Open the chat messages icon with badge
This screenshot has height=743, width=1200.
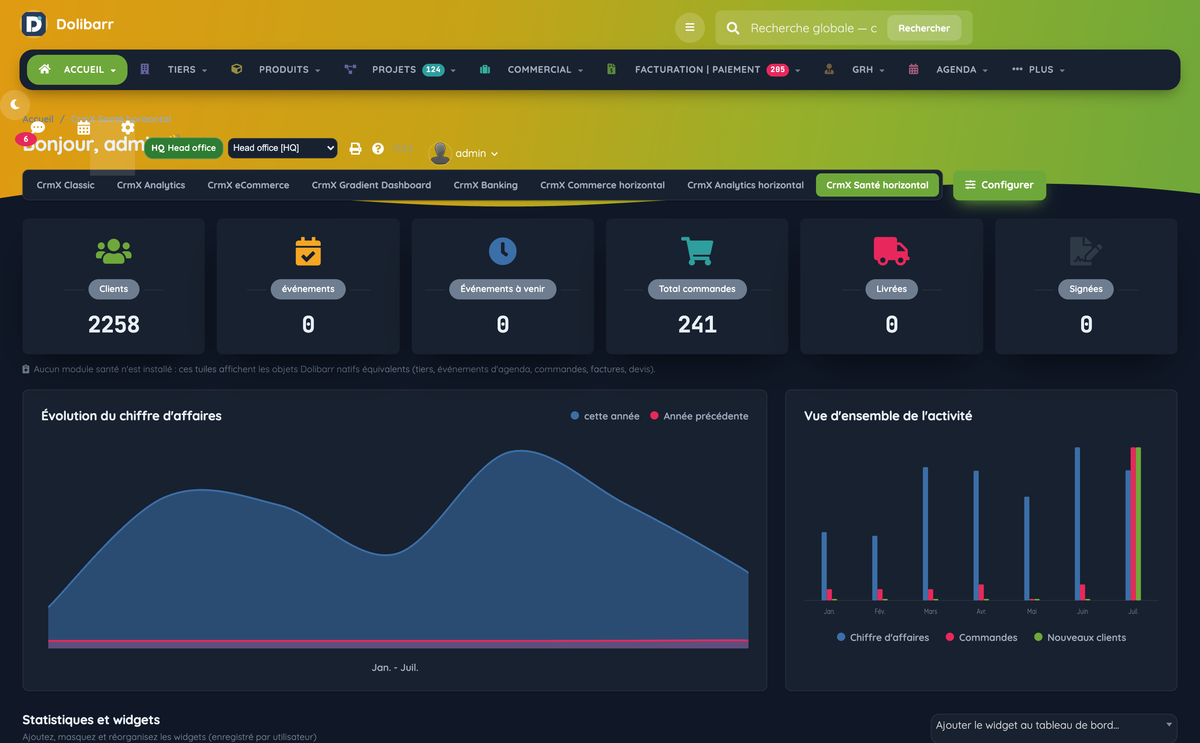38,128
